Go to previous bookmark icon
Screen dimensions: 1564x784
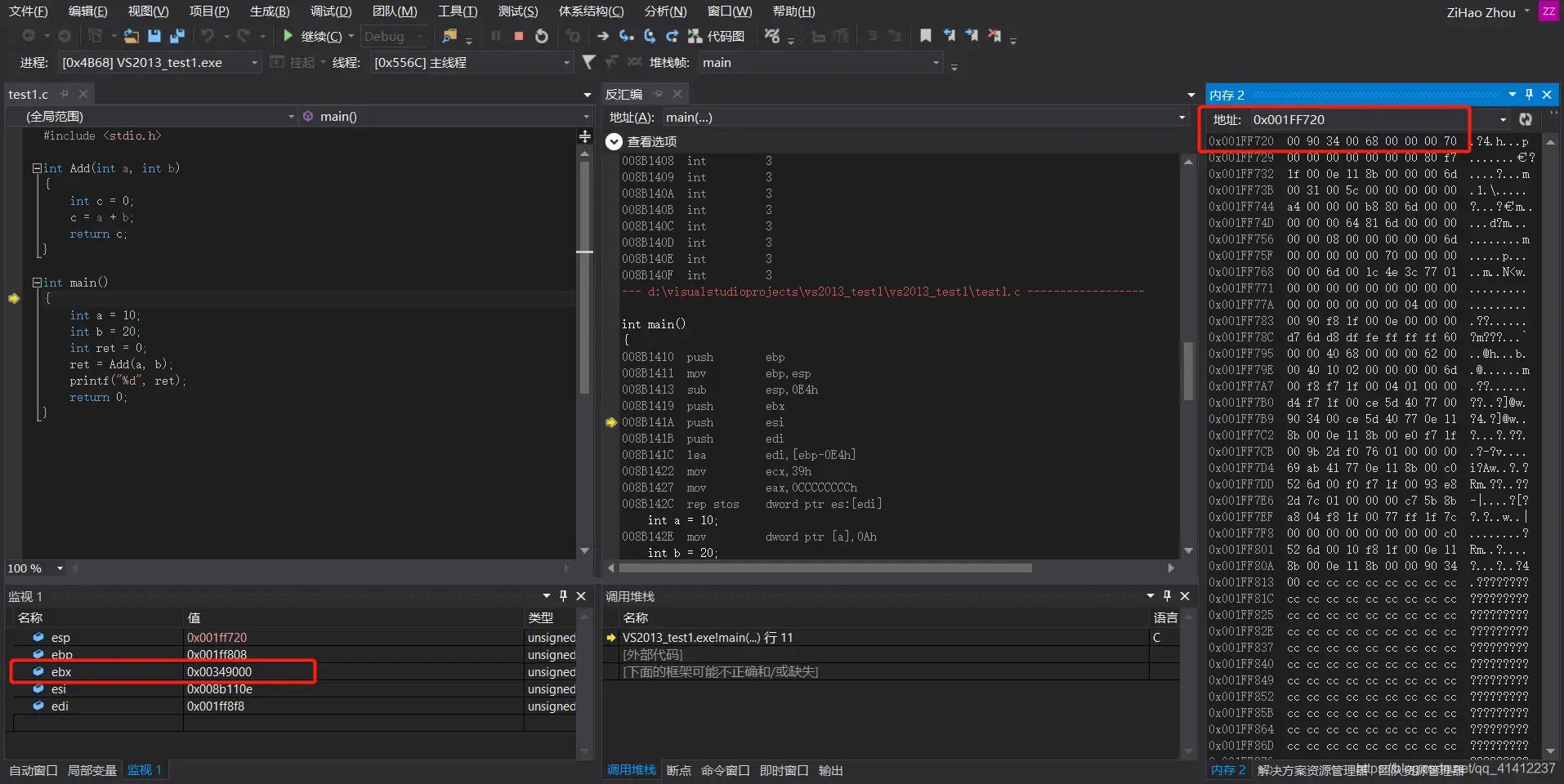tap(949, 35)
